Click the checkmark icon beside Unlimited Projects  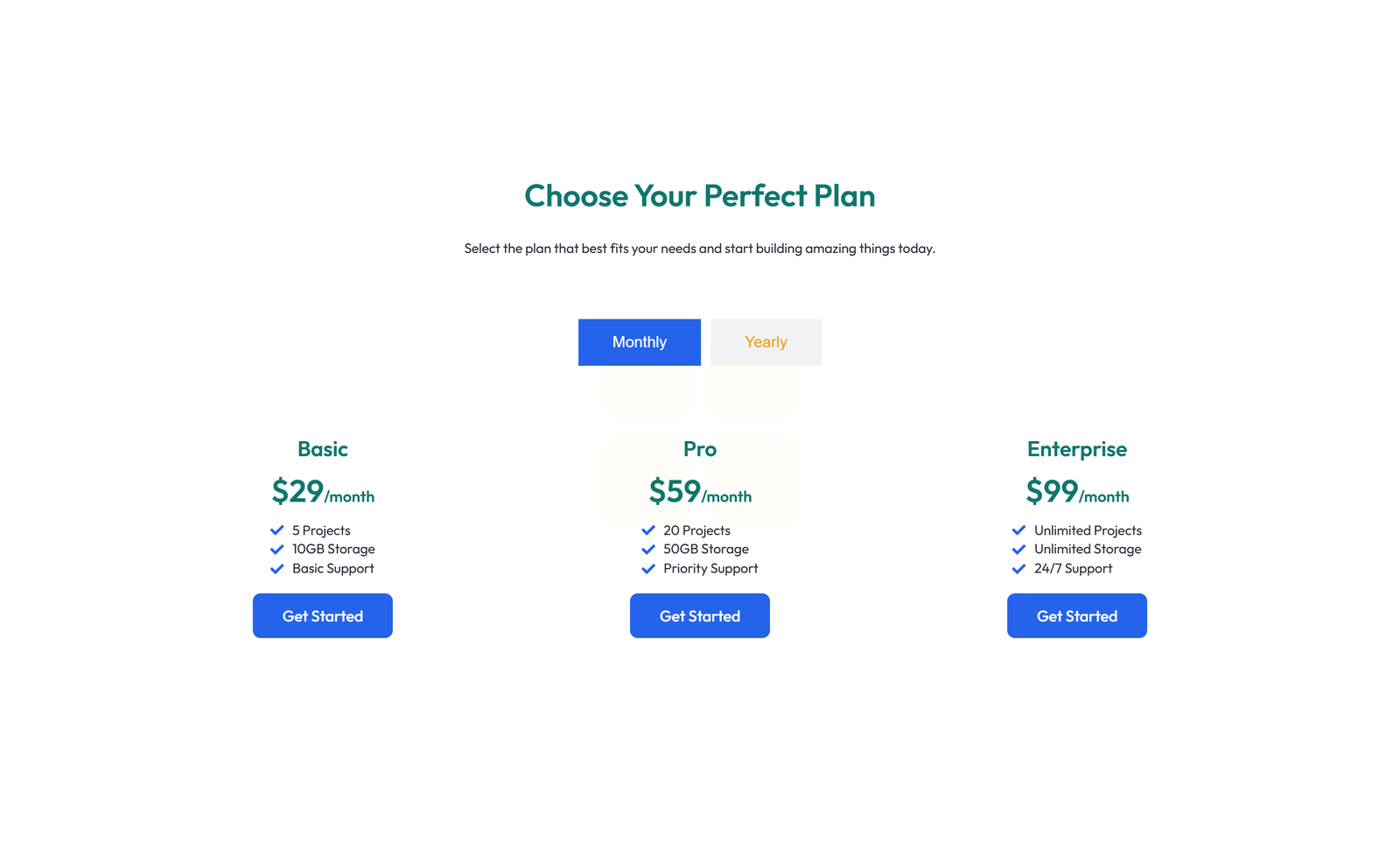coord(1018,530)
